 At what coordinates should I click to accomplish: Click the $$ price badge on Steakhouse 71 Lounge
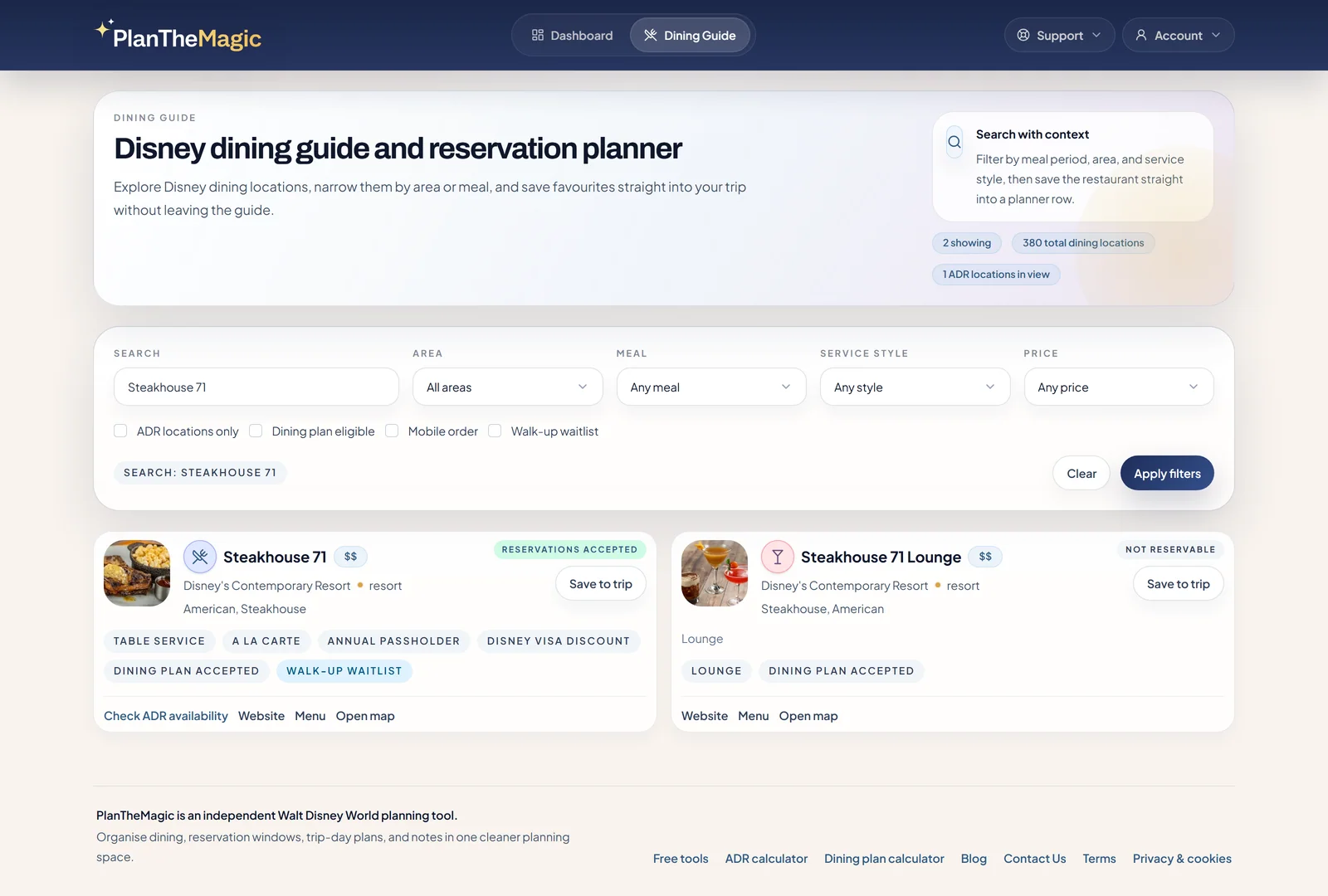pos(985,557)
